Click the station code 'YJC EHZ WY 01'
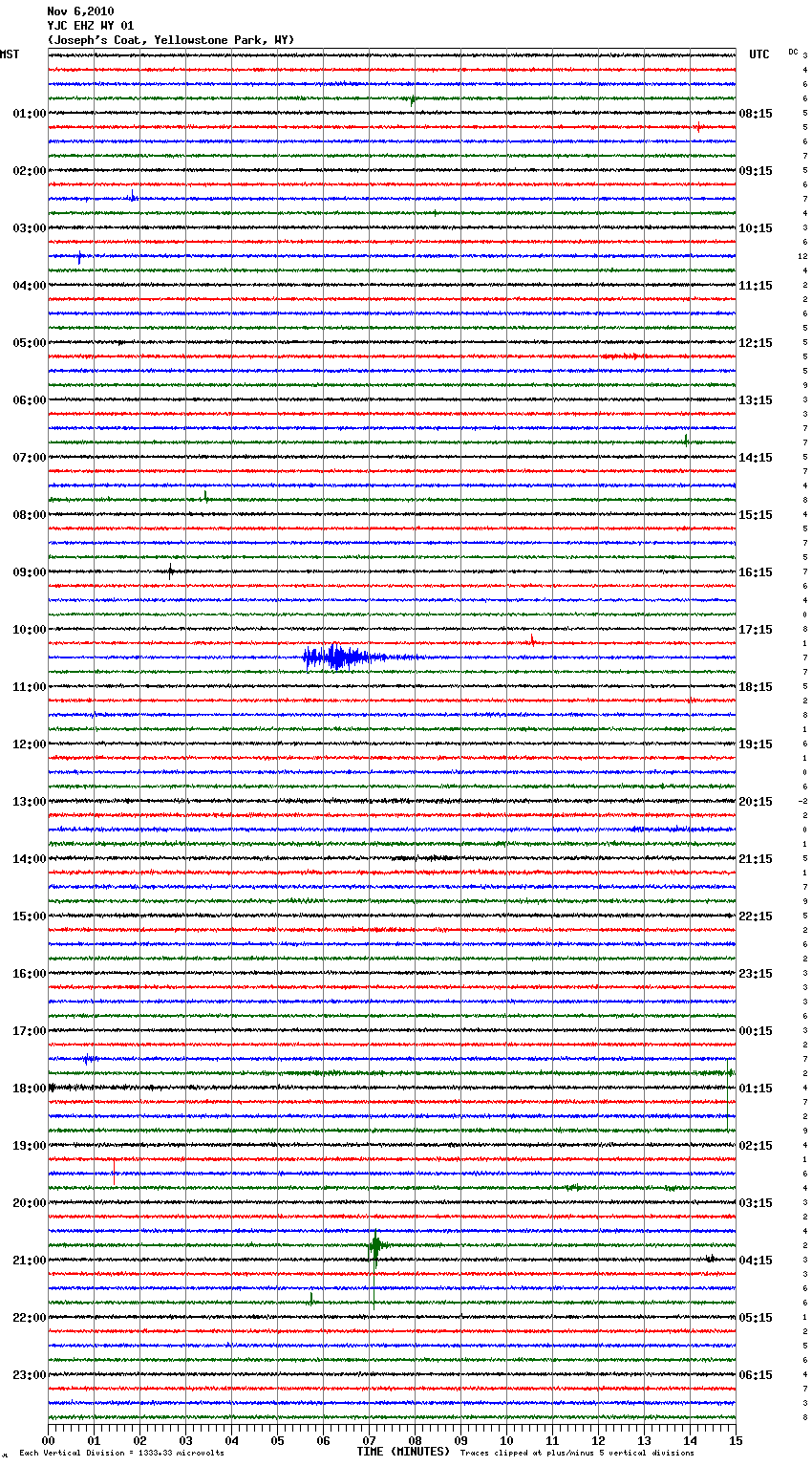Screen dimensions: 812x1466 point(91,26)
